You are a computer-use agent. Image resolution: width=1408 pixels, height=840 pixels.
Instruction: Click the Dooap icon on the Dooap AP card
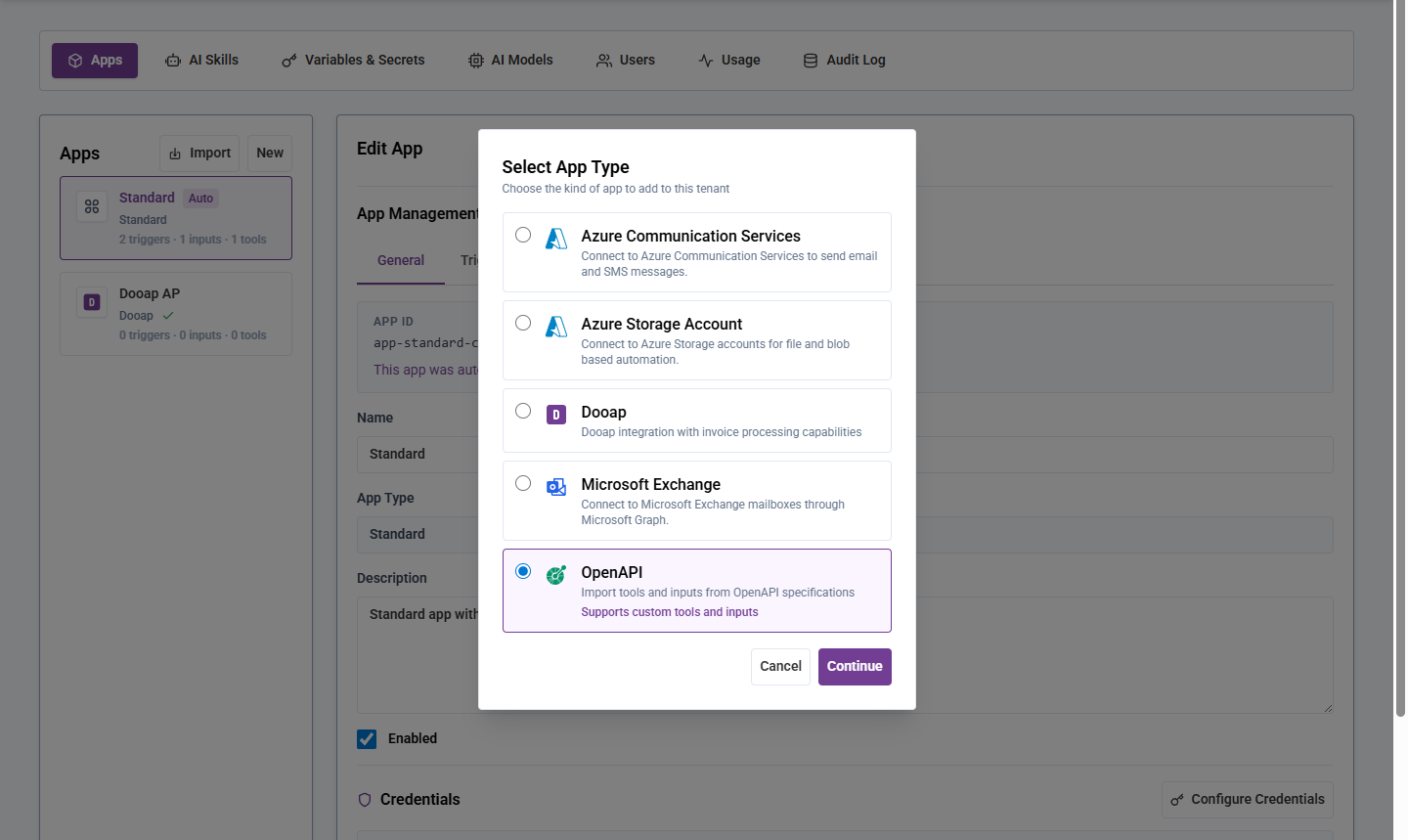click(x=92, y=302)
